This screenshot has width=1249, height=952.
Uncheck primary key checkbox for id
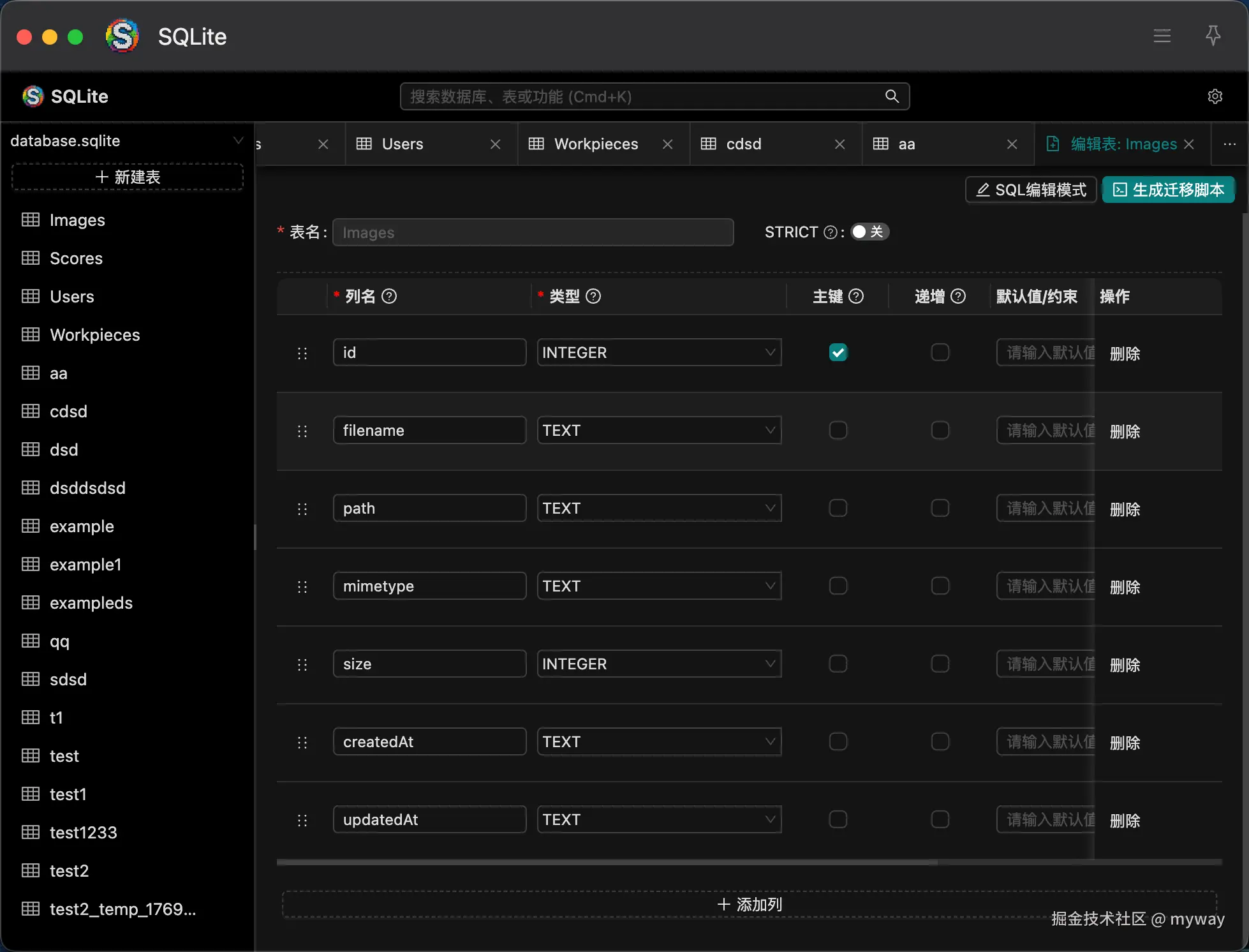(838, 352)
